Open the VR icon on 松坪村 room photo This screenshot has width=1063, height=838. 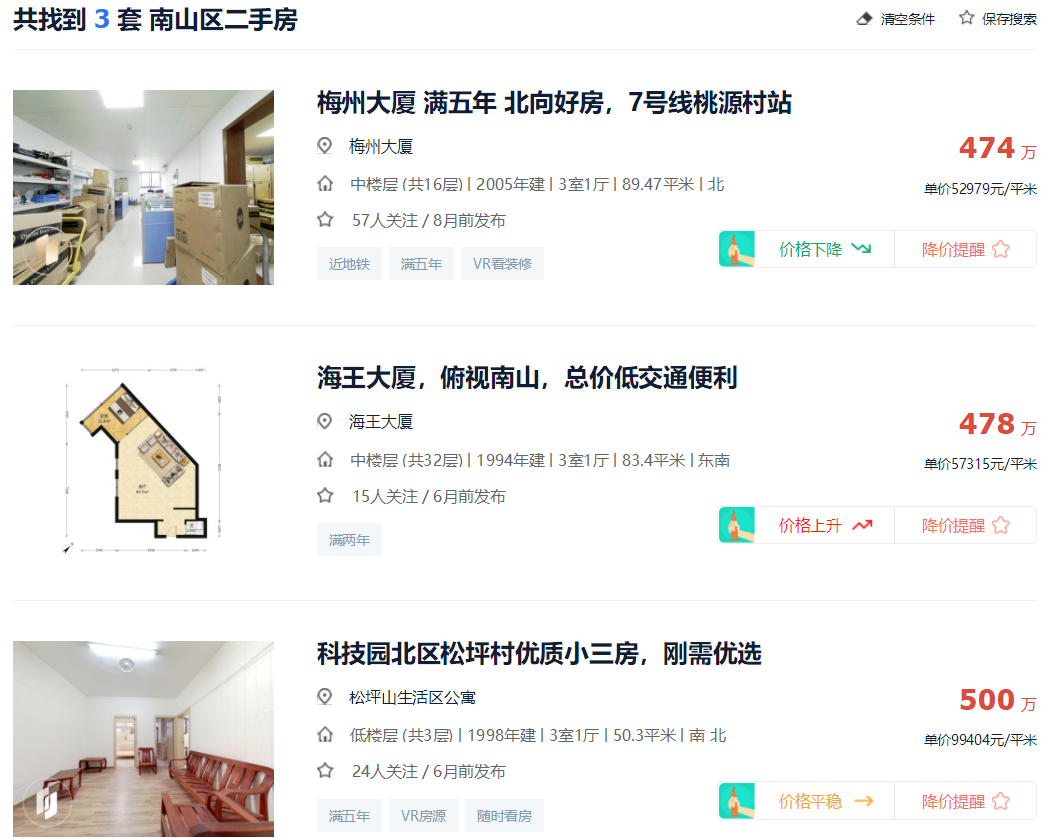pos(47,802)
